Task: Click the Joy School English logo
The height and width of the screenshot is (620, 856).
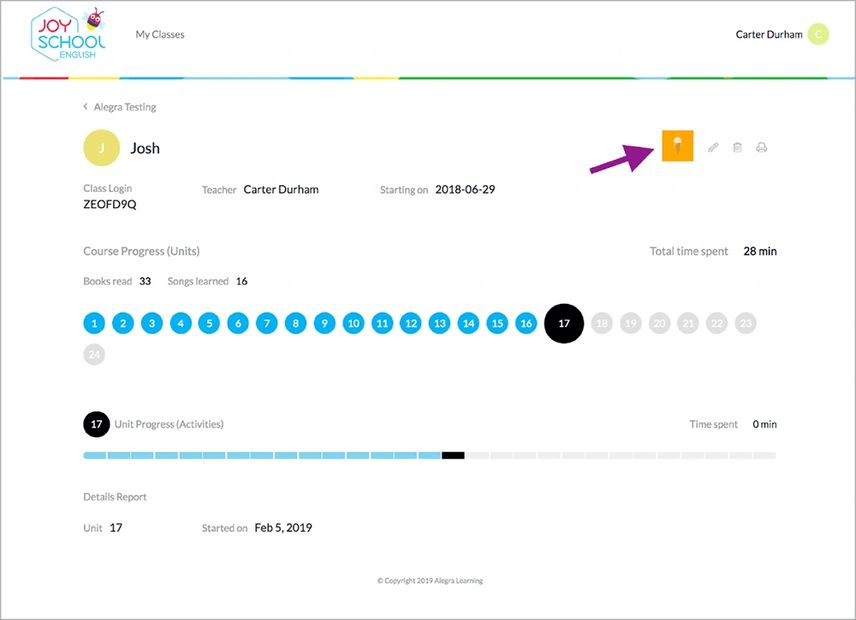Action: [67, 35]
